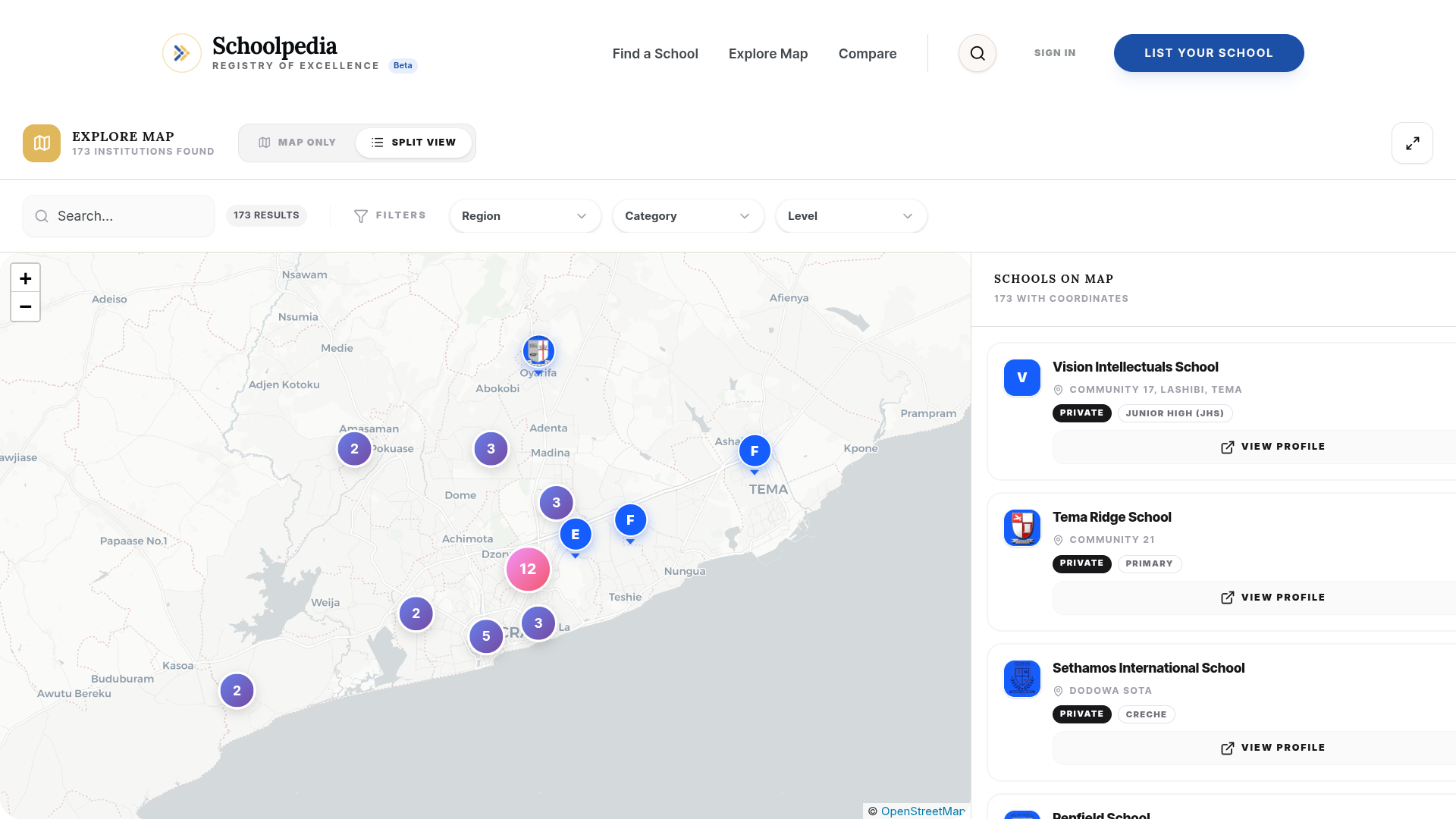Click the filter funnel icon
1456x819 pixels.
[361, 216]
